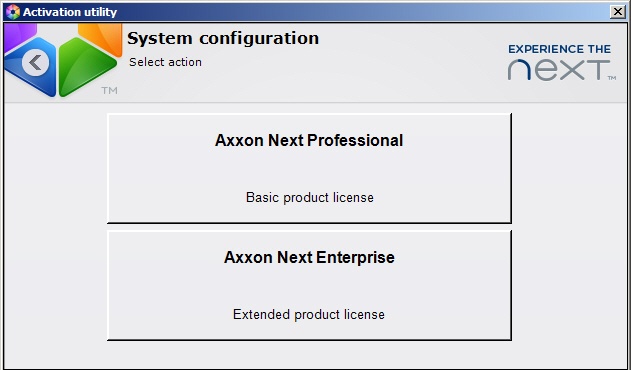Select the Axxon Next Enterprise heading
The image size is (631, 370).
click(309, 257)
